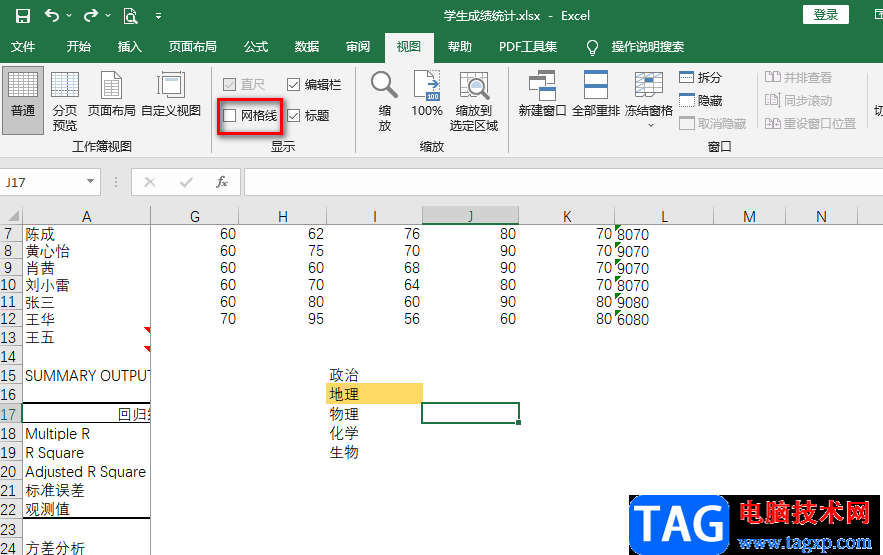Select column L header
The width and height of the screenshot is (883, 555).
pyautogui.click(x=665, y=216)
